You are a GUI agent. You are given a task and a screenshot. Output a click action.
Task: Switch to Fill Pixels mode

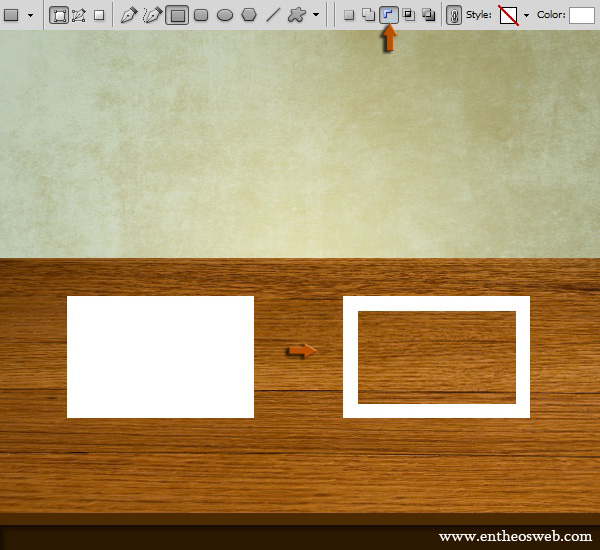click(x=98, y=15)
